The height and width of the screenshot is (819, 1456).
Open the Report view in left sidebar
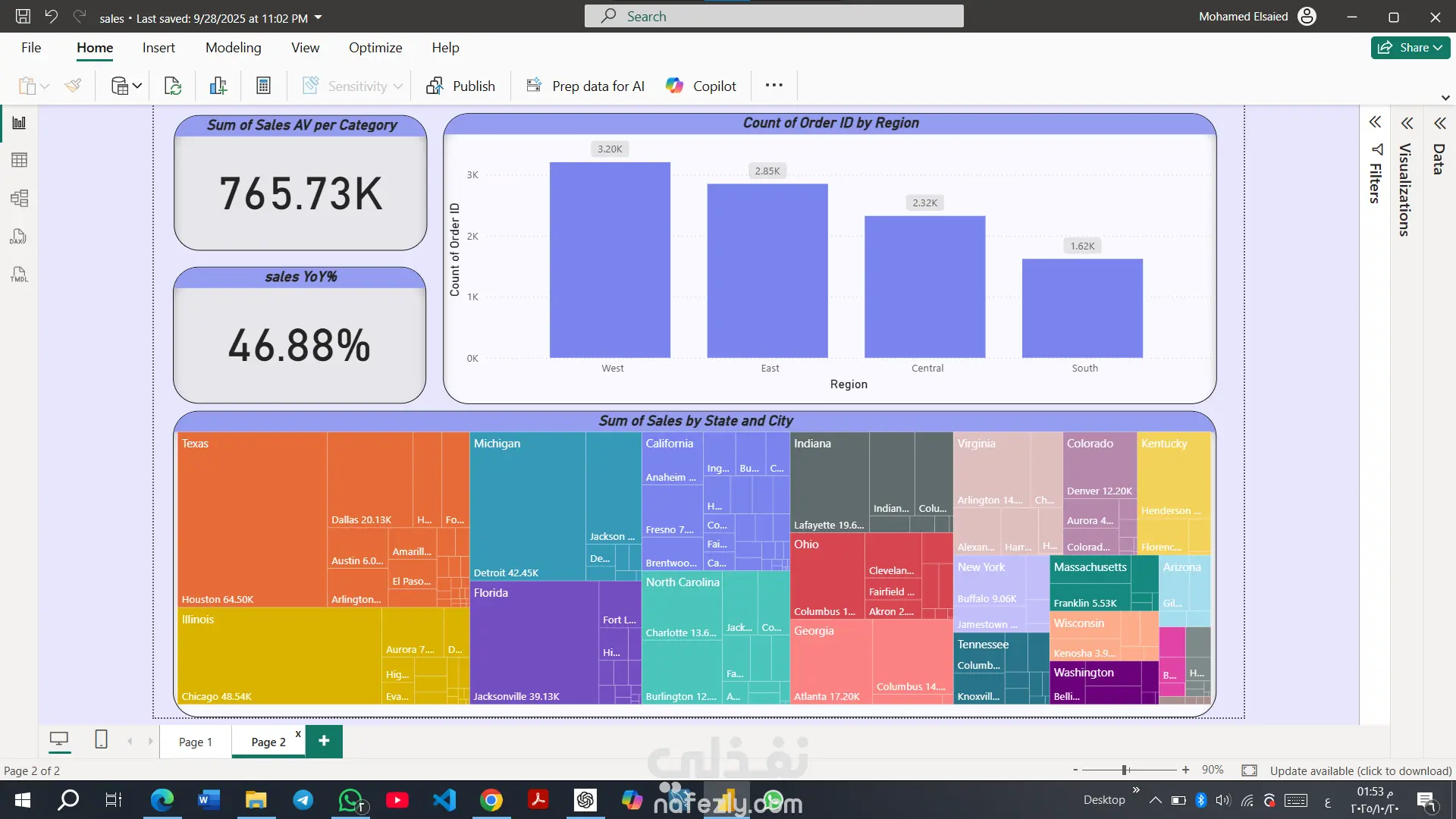[x=19, y=123]
